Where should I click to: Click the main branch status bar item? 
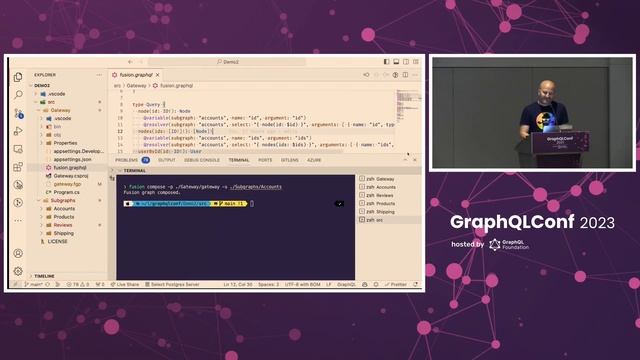tap(34, 284)
